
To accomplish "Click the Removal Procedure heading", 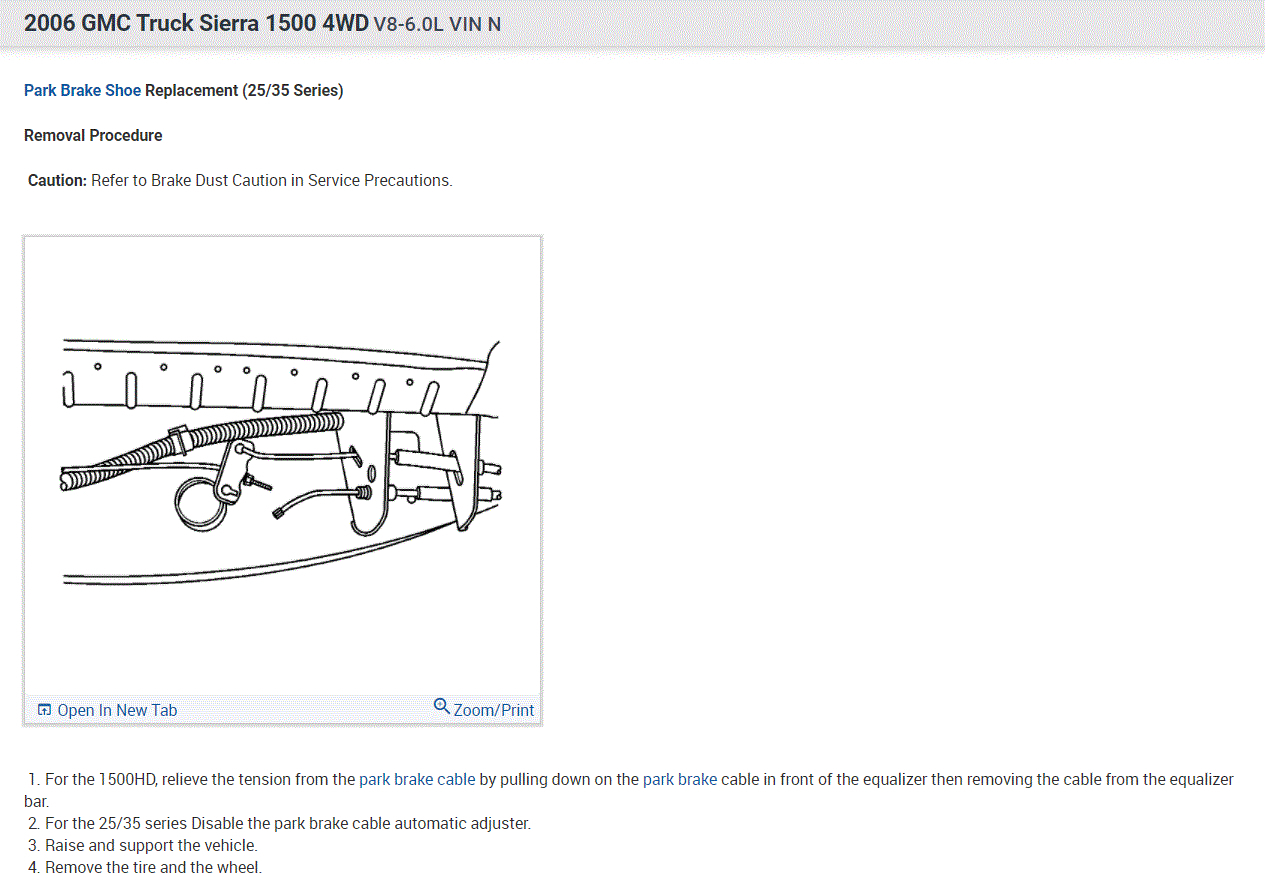I will pos(93,135).
